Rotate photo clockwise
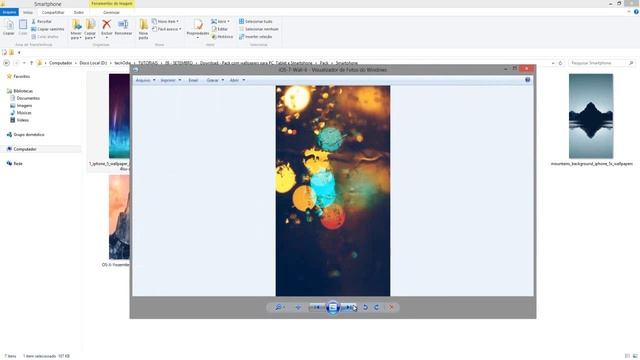The width and height of the screenshot is (640, 360). (377, 307)
